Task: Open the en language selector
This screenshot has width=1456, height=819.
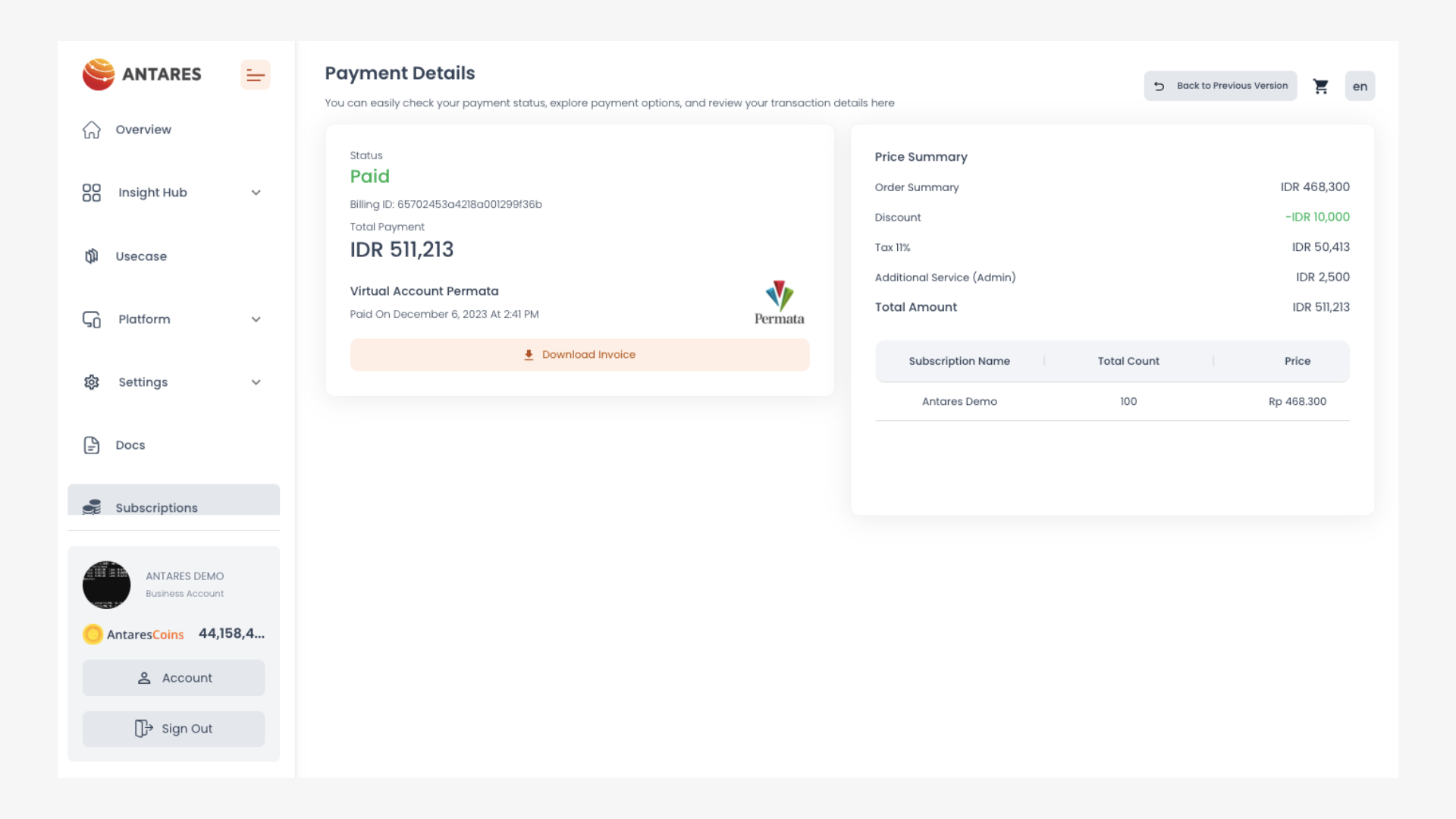Action: point(1360,86)
